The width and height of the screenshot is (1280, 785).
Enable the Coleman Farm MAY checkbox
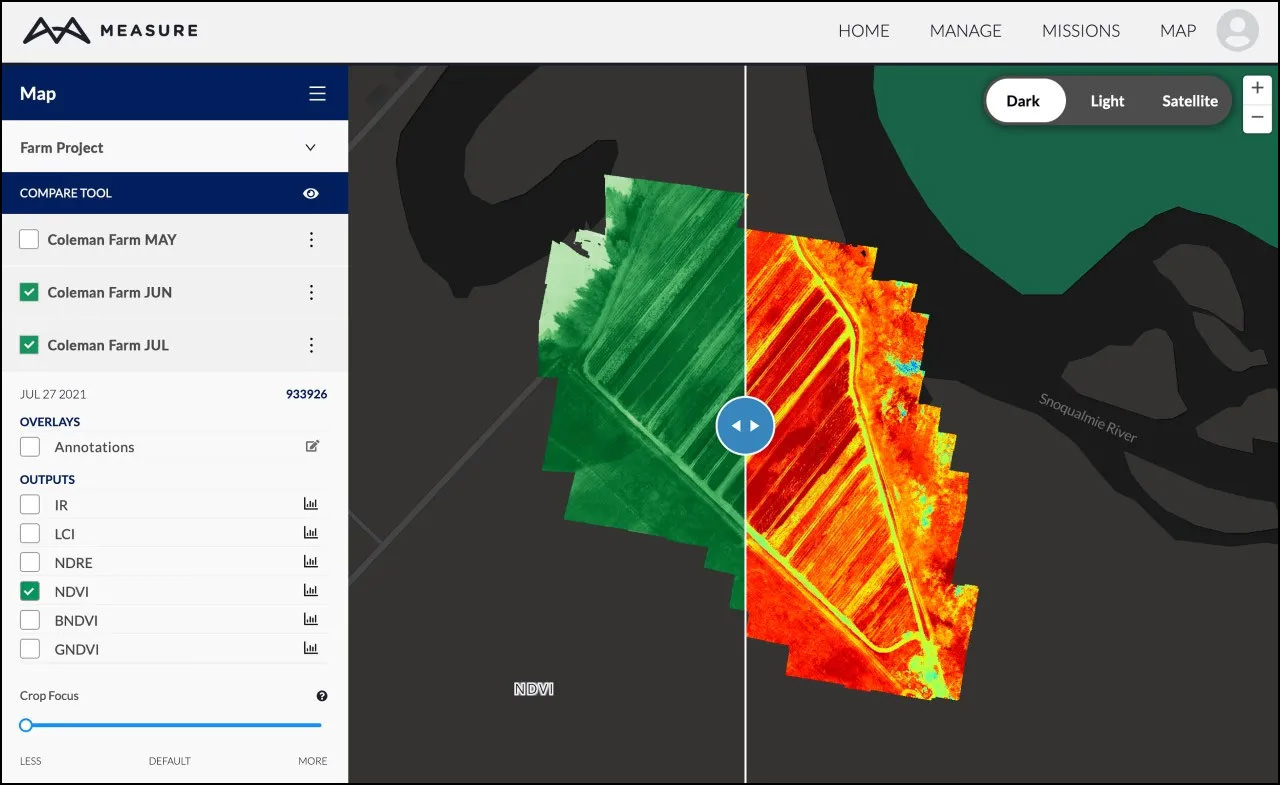click(30, 240)
